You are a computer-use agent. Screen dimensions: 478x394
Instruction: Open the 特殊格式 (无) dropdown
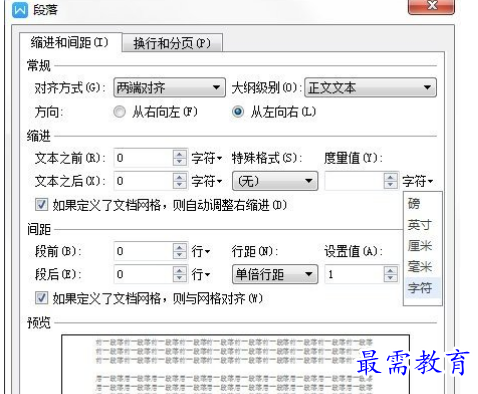tap(275, 181)
